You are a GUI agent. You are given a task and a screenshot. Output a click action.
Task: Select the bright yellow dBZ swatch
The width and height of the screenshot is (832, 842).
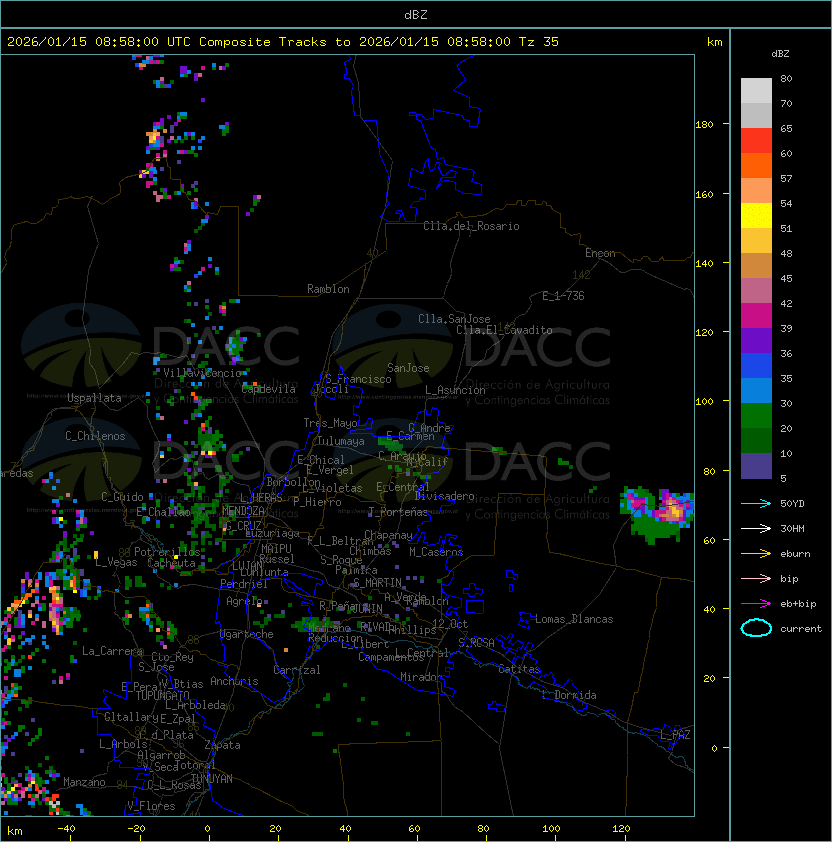(756, 215)
